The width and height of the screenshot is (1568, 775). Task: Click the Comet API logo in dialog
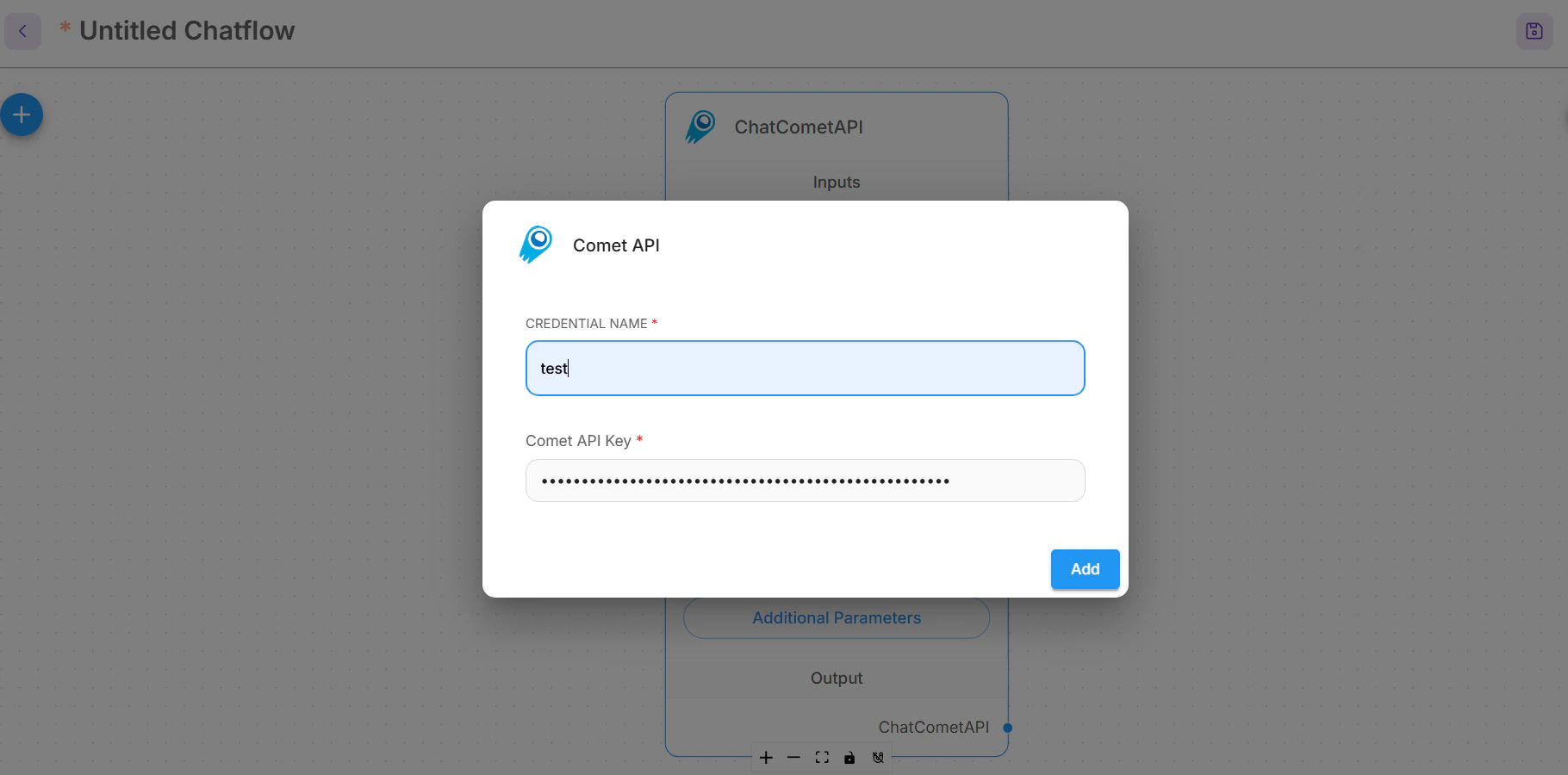(536, 245)
